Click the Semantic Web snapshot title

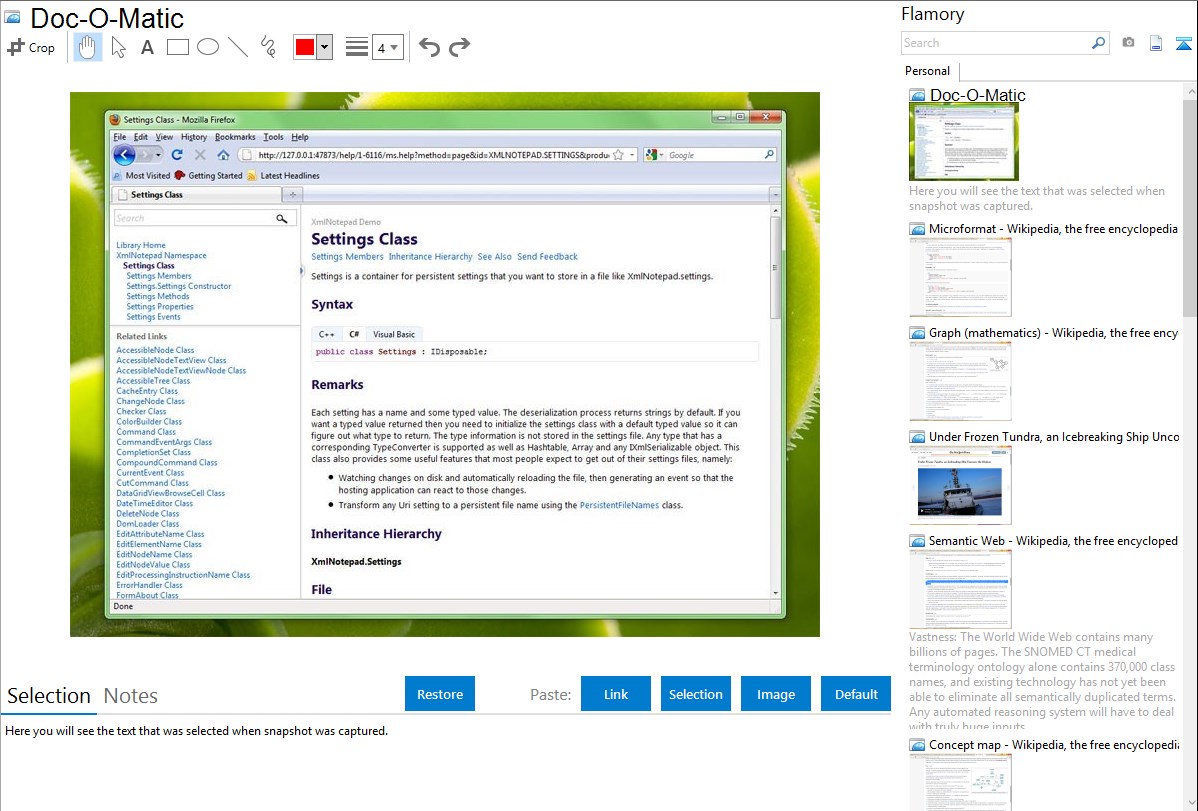point(1053,541)
